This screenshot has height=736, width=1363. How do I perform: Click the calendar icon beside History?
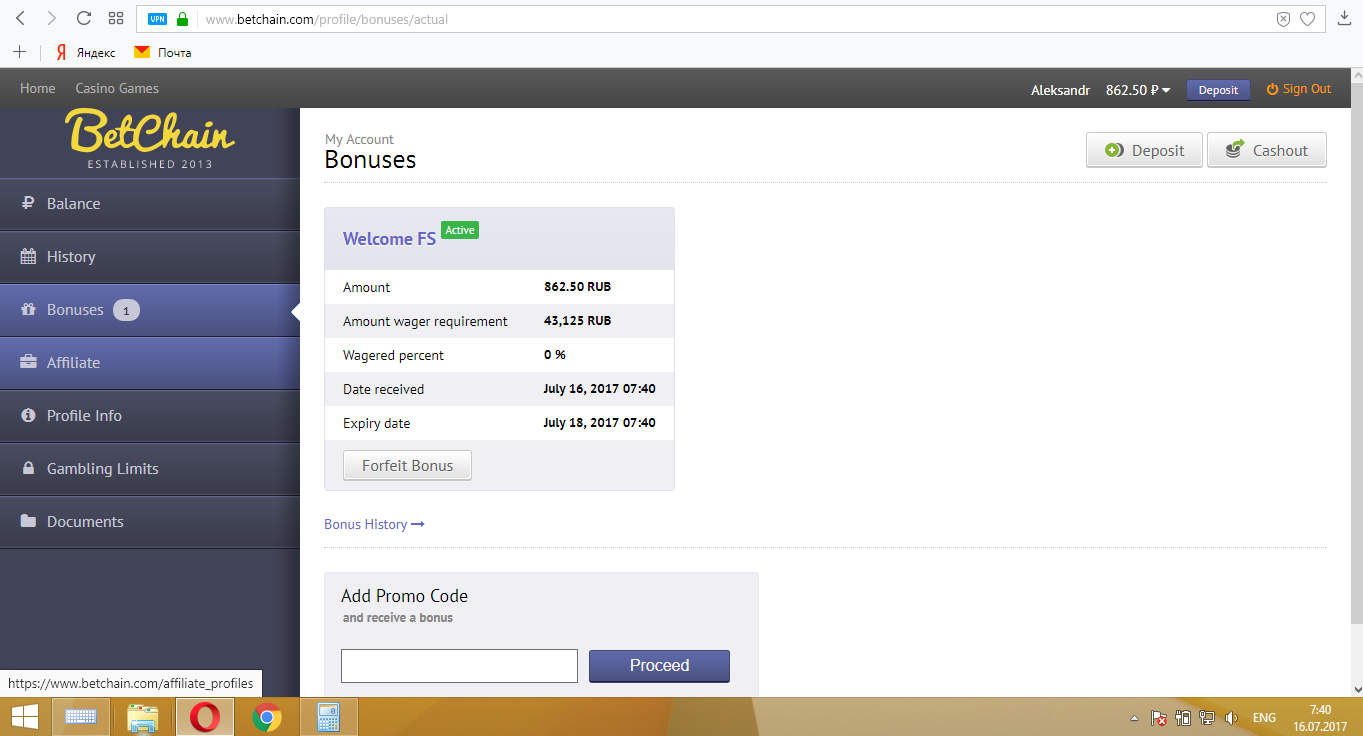pos(28,256)
